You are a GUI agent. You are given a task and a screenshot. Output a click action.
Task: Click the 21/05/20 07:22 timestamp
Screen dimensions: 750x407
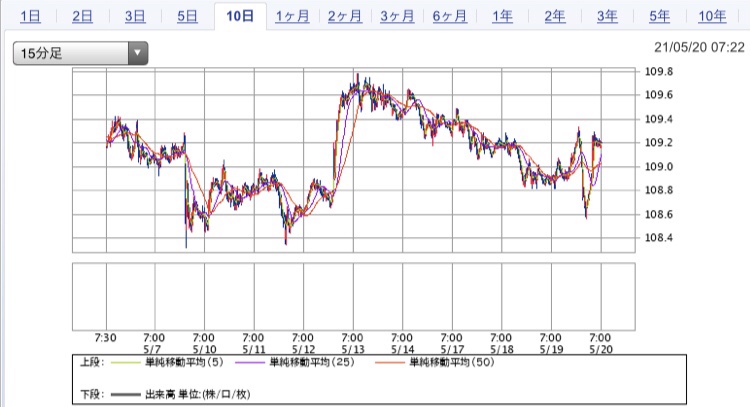(699, 47)
